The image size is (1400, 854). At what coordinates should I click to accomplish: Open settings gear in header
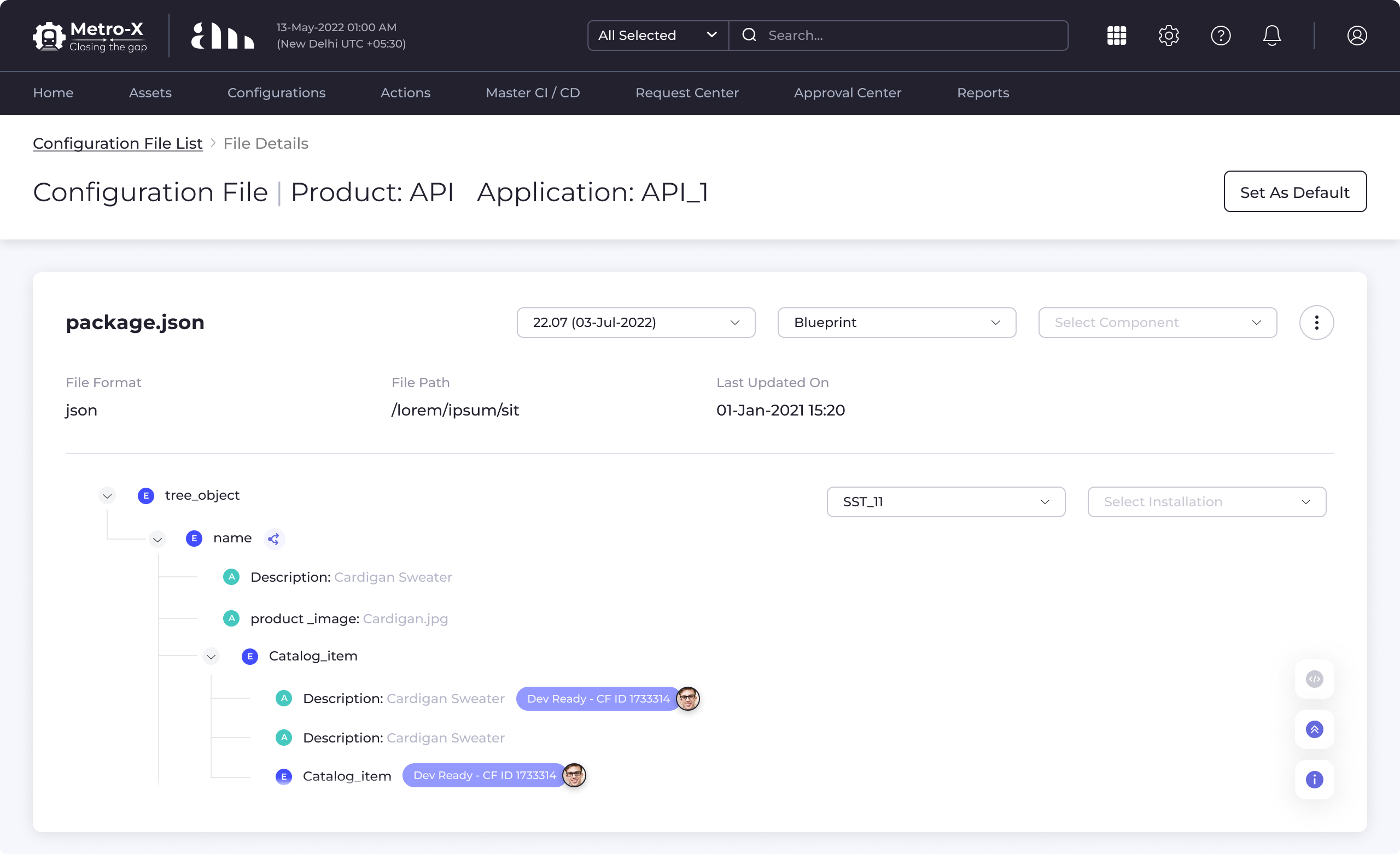1168,36
